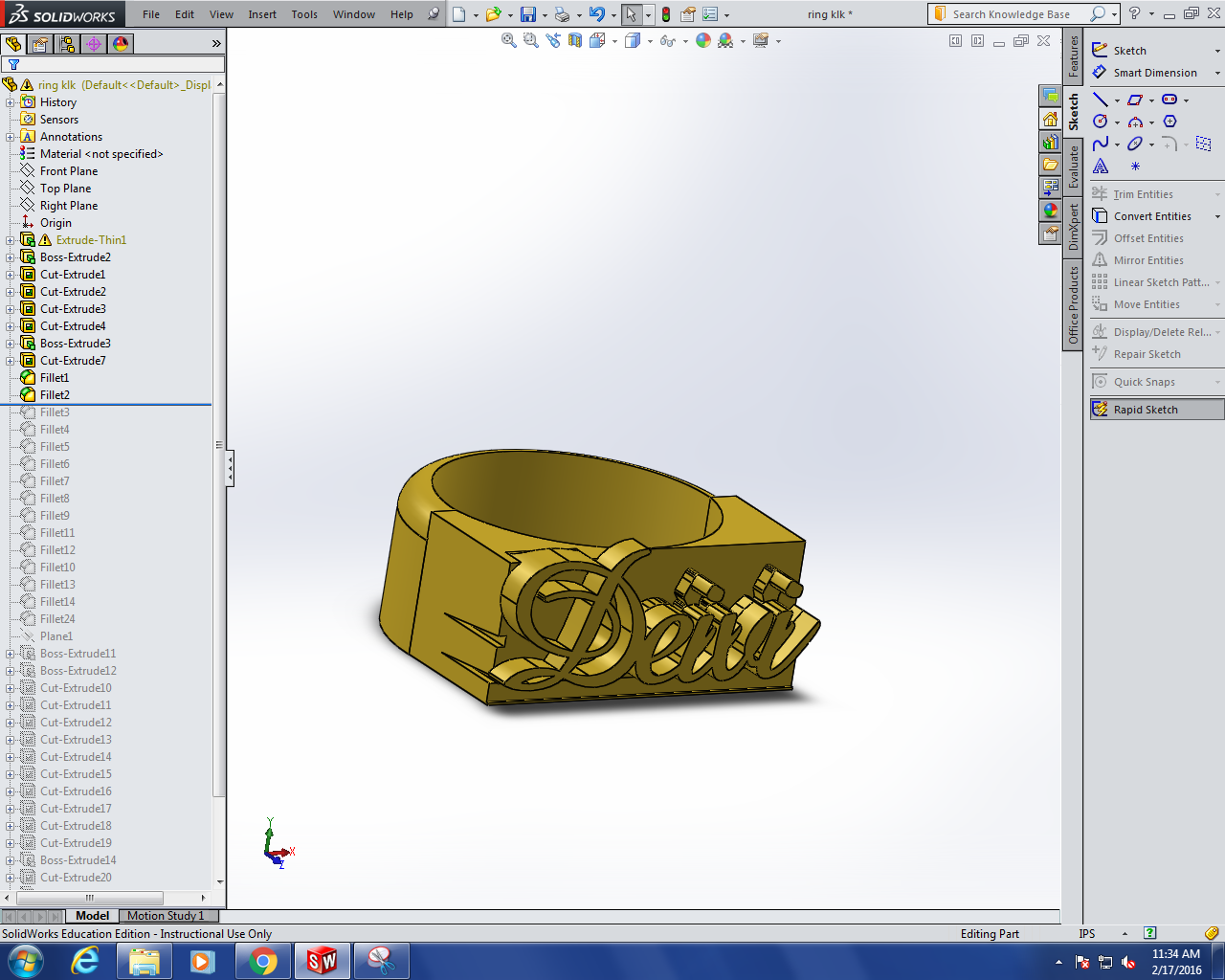Open the Smart Dimension dropdown arrow

1217,74
